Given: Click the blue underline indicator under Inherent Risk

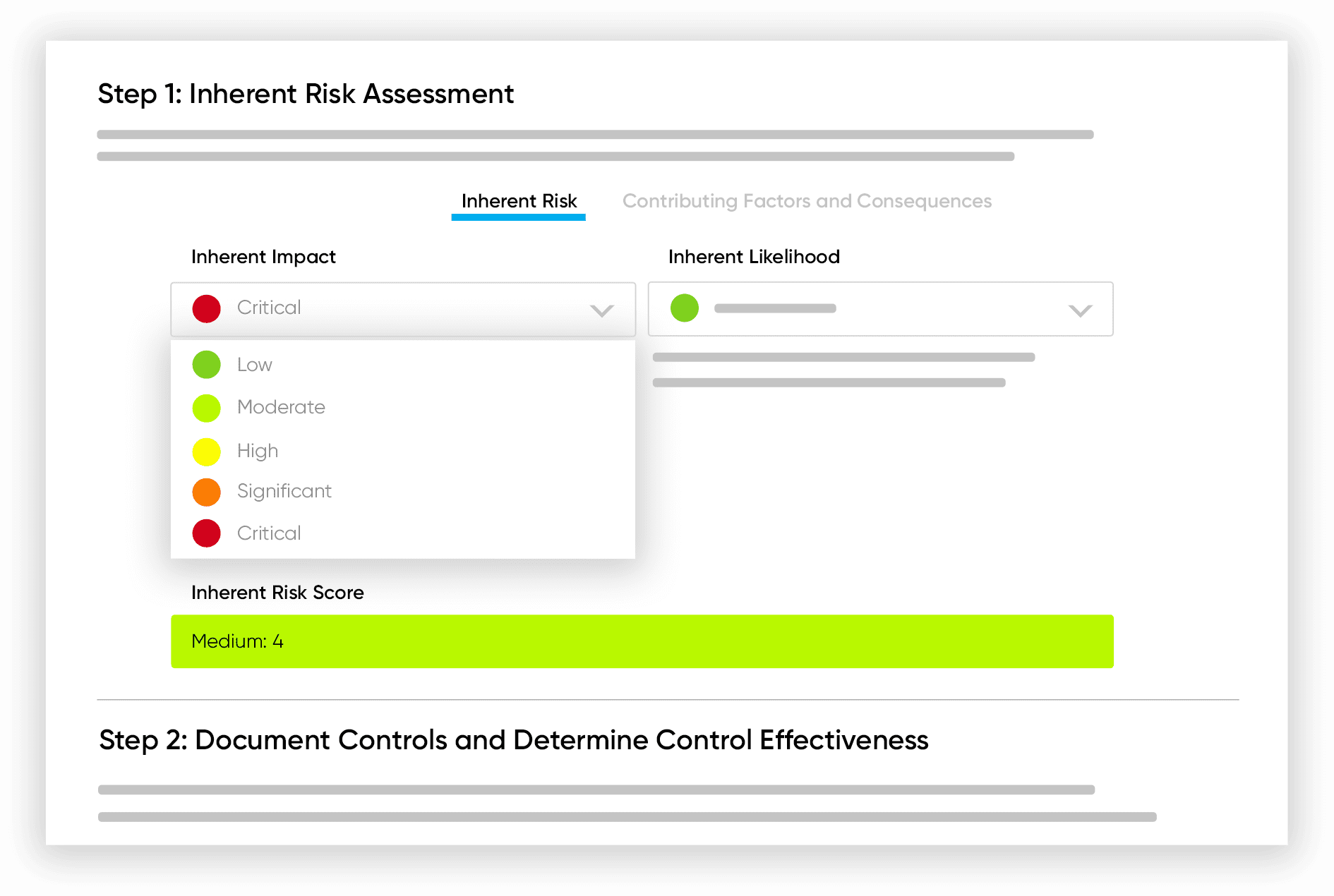Looking at the screenshot, I should [518, 219].
